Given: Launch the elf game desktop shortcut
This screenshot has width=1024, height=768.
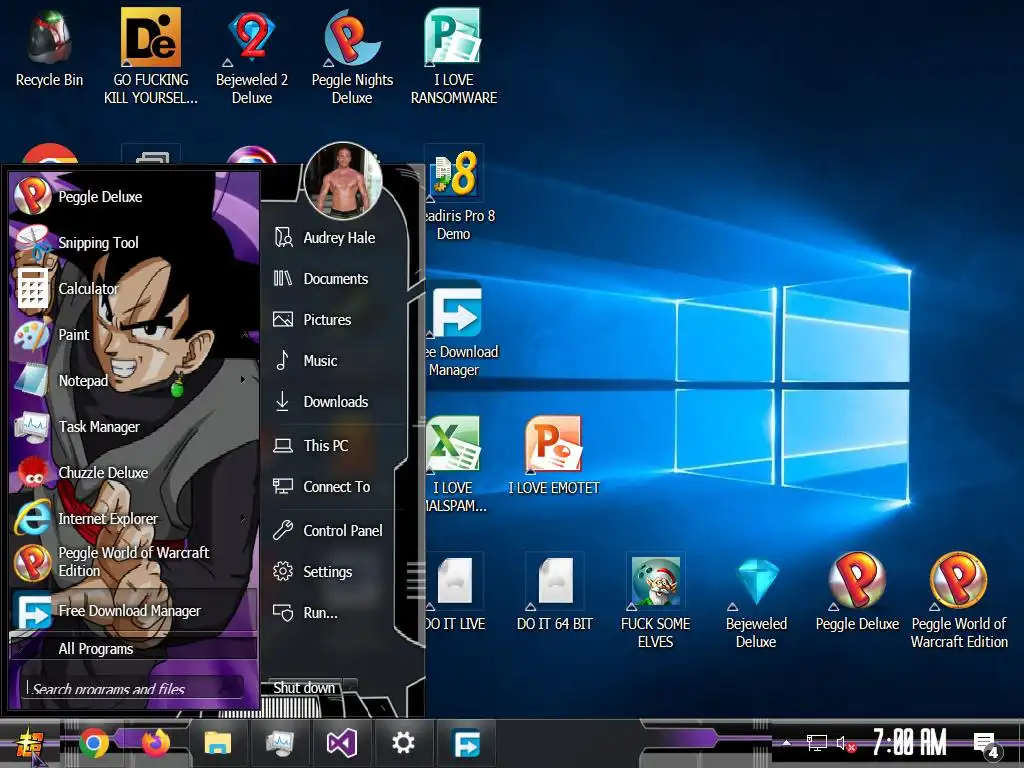Looking at the screenshot, I should point(655,600).
